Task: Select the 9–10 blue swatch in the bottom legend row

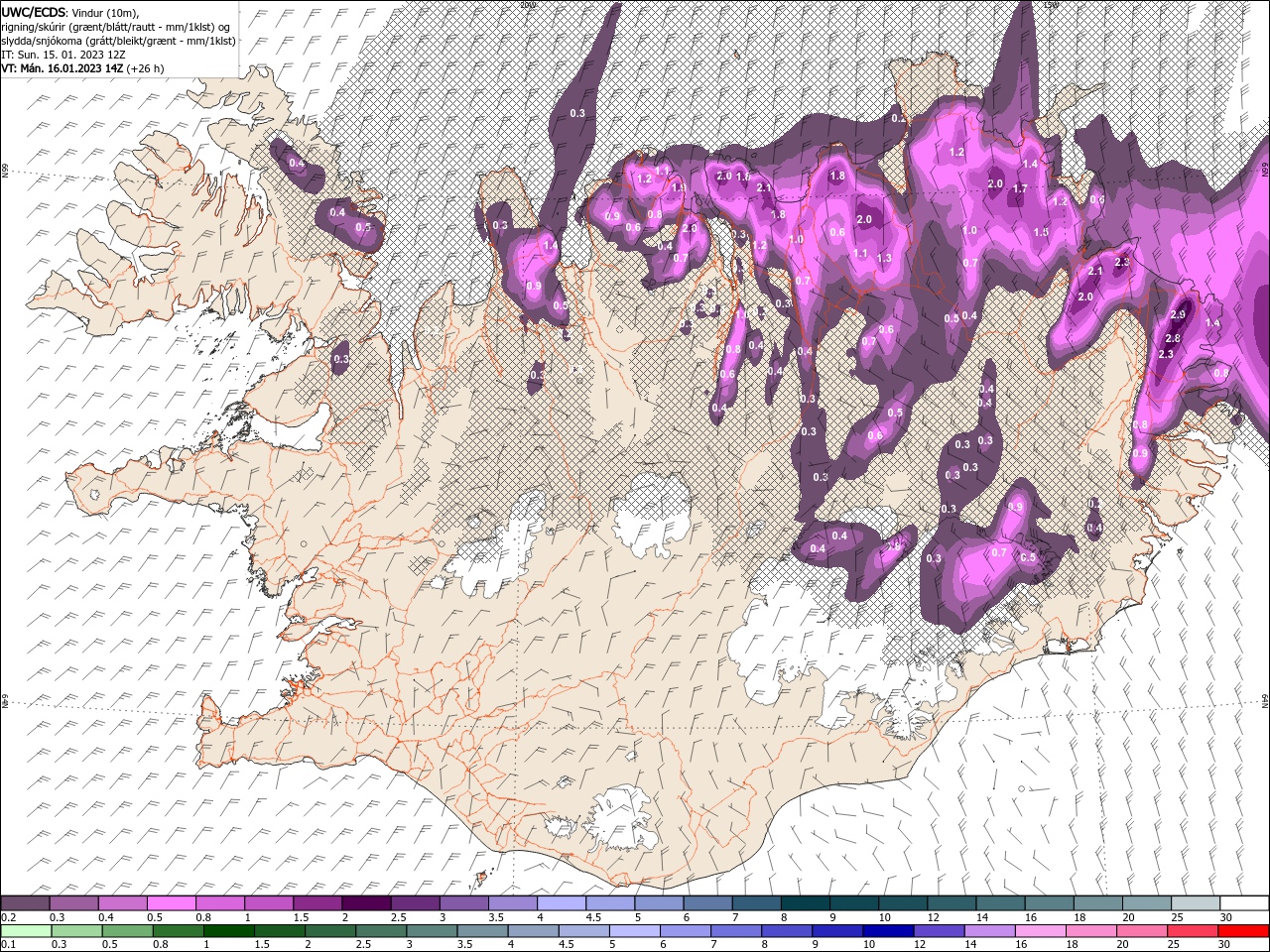Action: pyautogui.click(x=835, y=931)
